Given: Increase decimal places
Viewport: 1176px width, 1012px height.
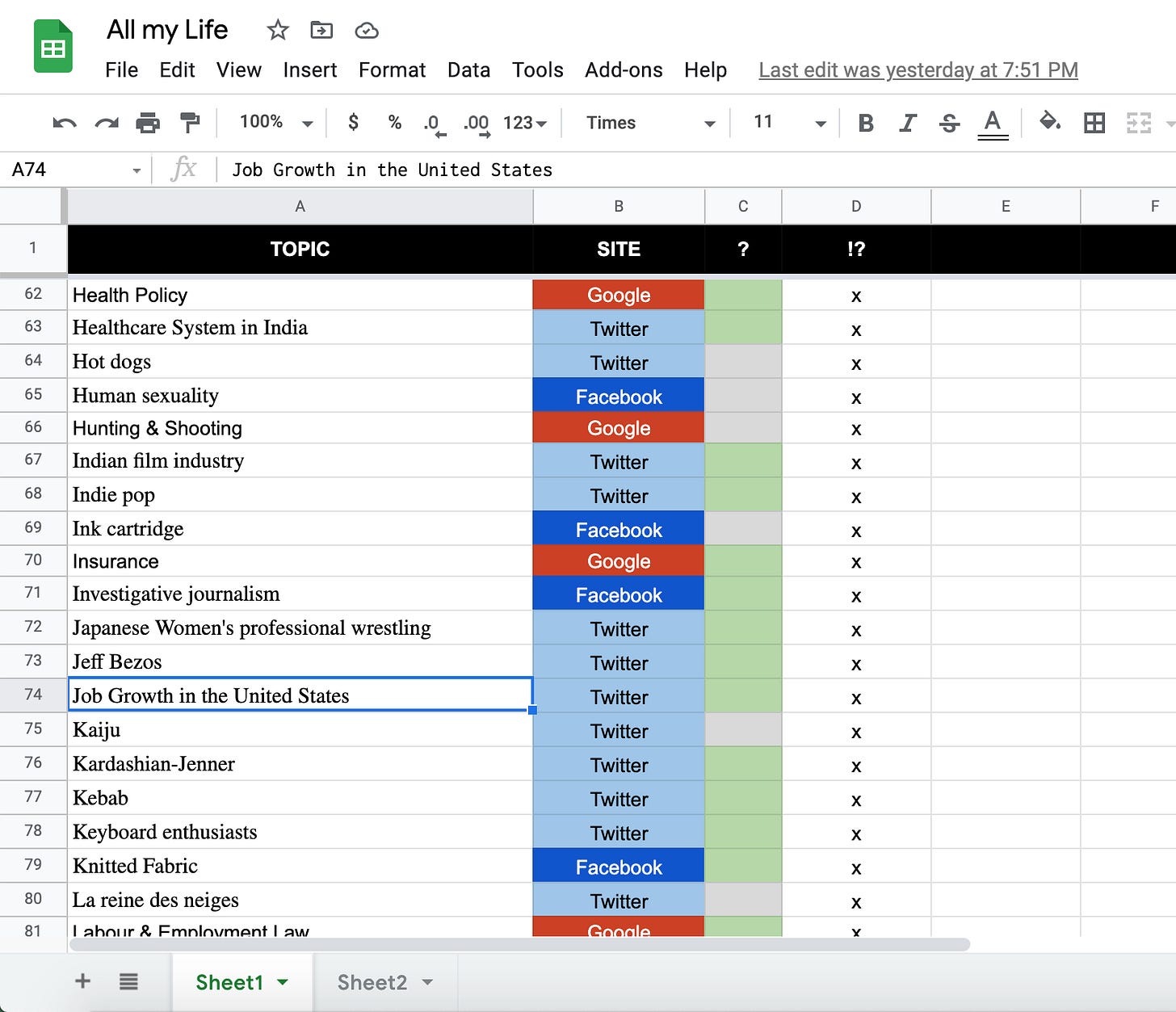Looking at the screenshot, I should tap(477, 124).
